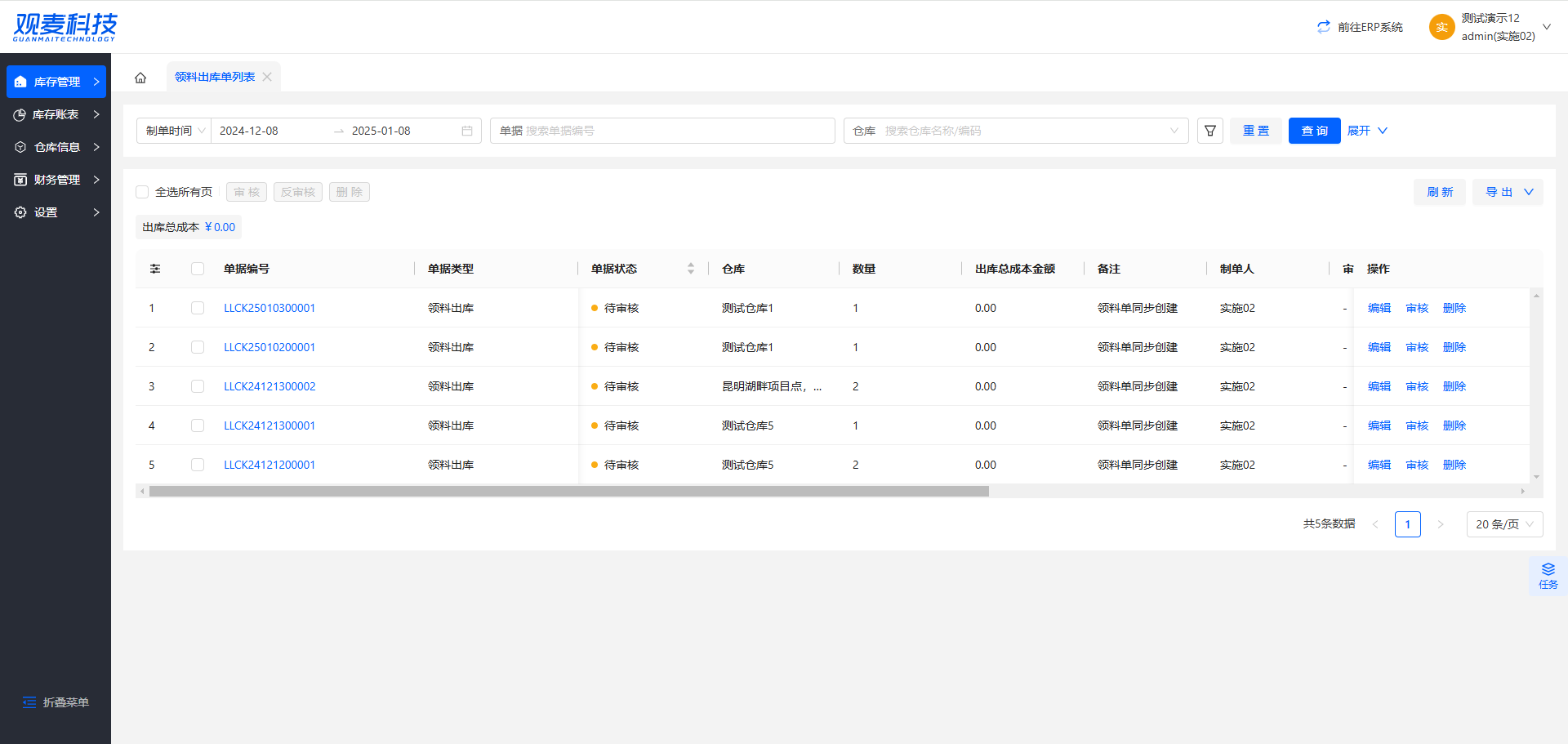Screen dimensions: 1568x744
Task: Click the 查询 search button
Action: (x=1315, y=131)
